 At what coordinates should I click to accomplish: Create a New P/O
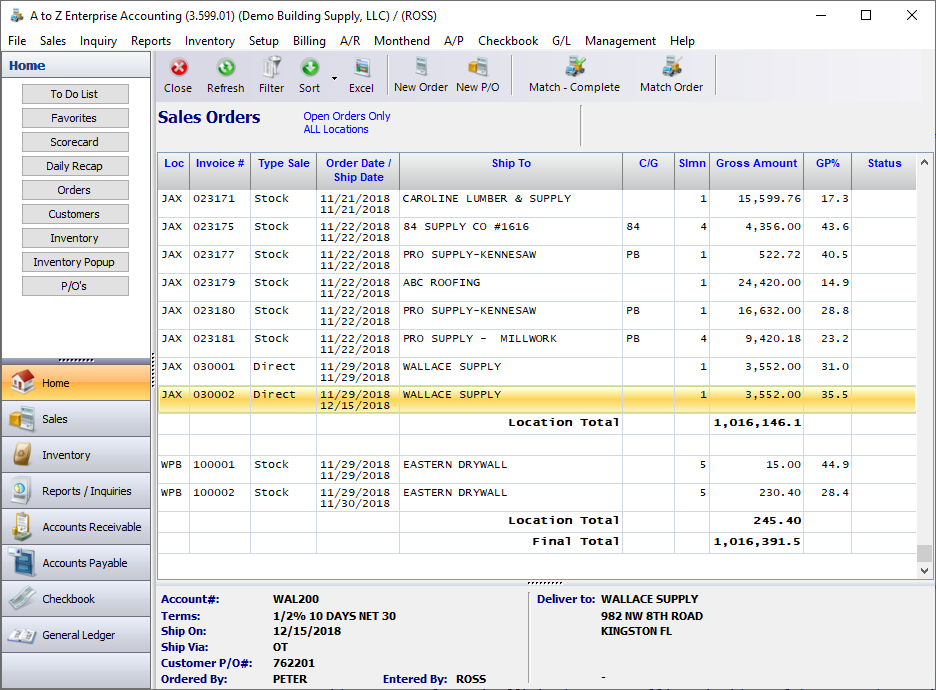click(477, 75)
